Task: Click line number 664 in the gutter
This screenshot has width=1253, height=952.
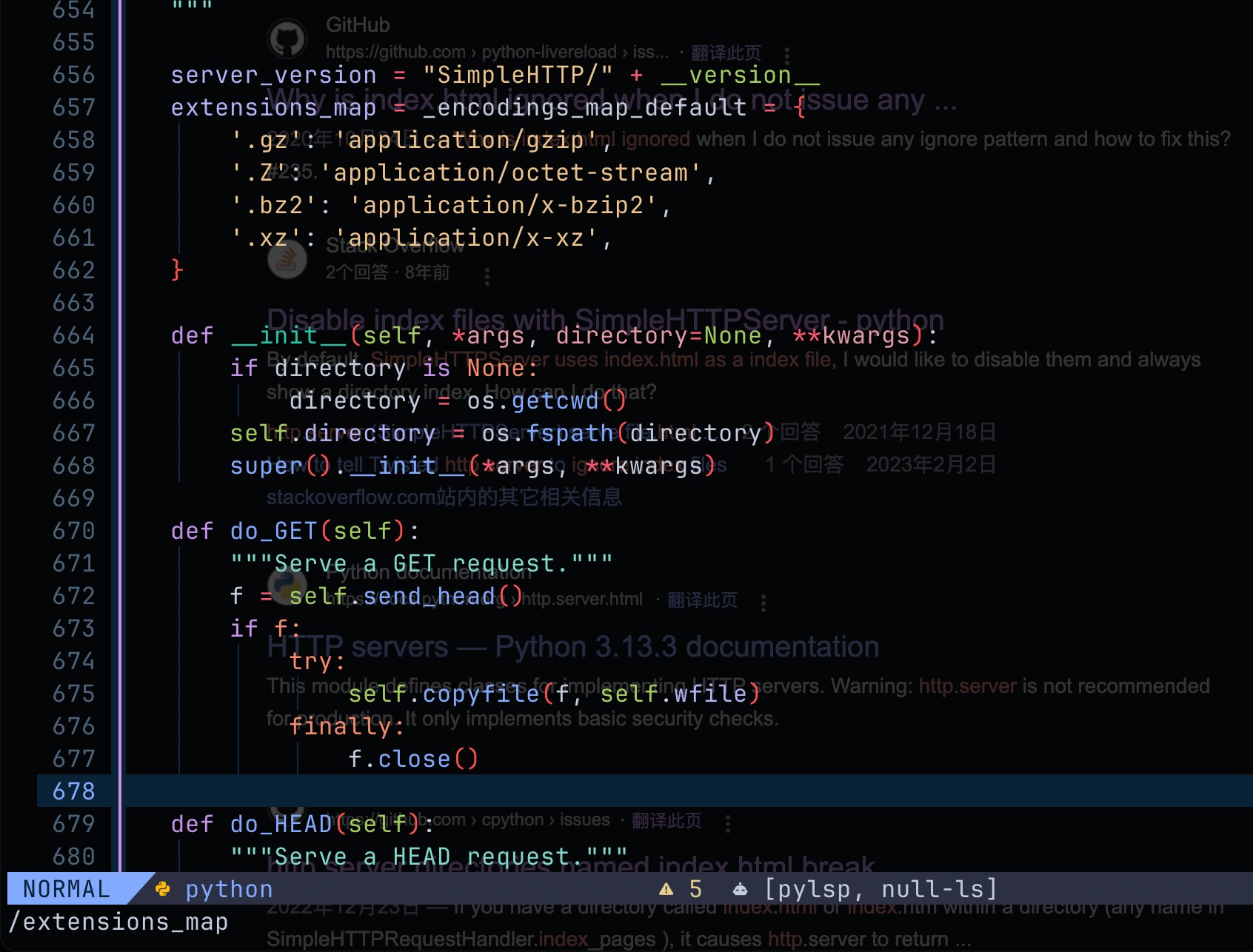Action: pyautogui.click(x=74, y=335)
